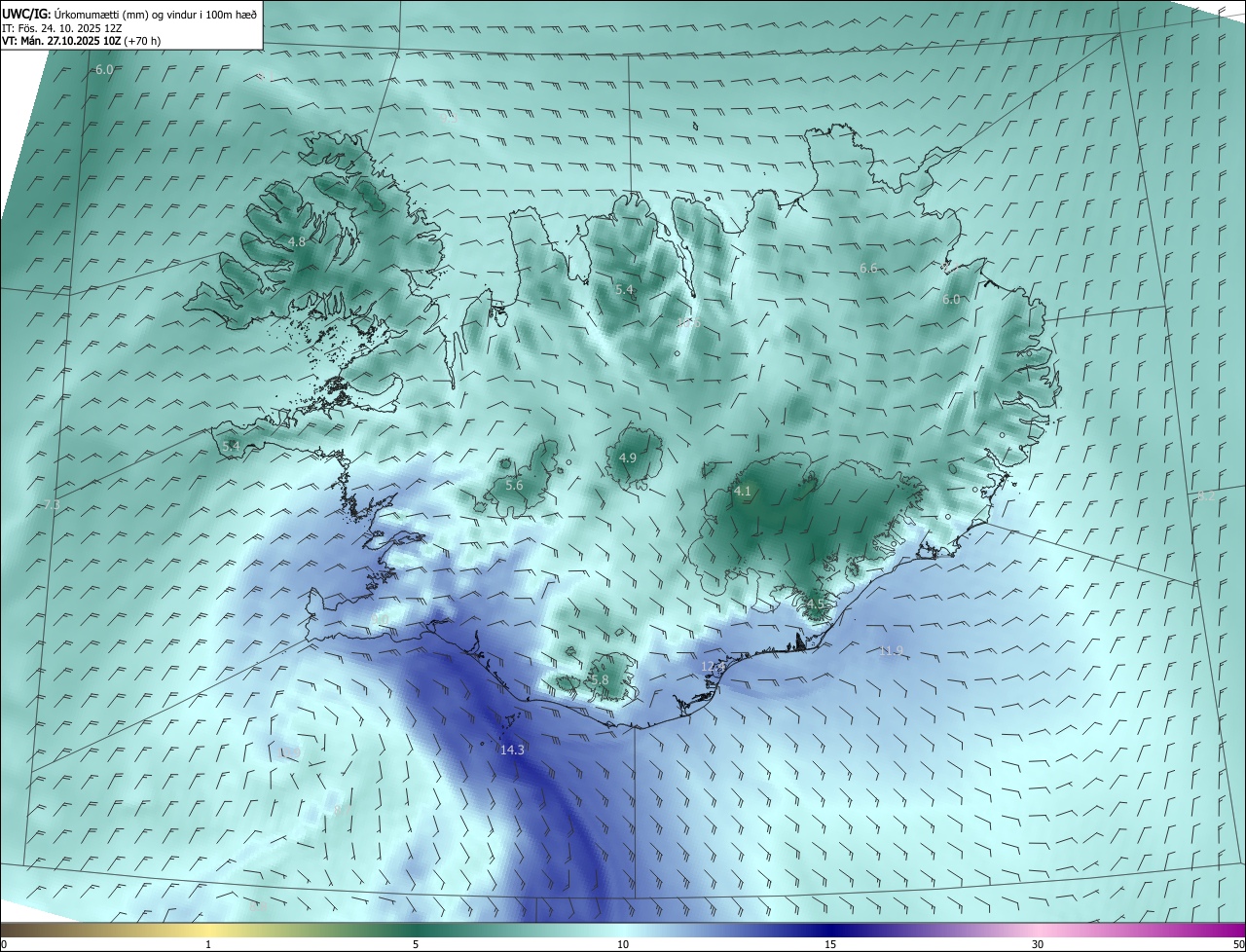This screenshot has height=952, width=1246.
Task: Click the 5.4 label on the western peninsula
Action: tap(231, 446)
